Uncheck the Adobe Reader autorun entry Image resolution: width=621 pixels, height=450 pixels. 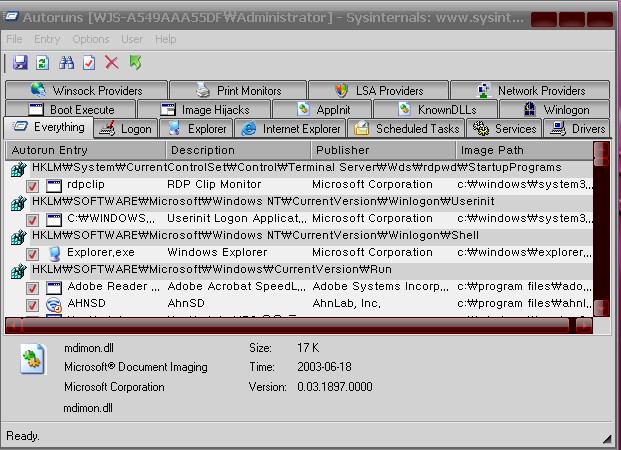pos(32,288)
